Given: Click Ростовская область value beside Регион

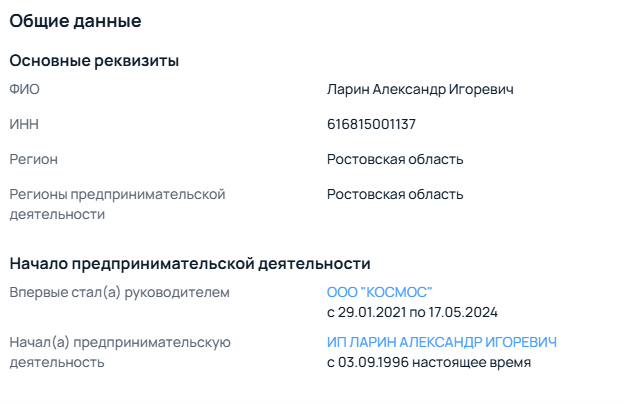Looking at the screenshot, I should click(x=395, y=159).
